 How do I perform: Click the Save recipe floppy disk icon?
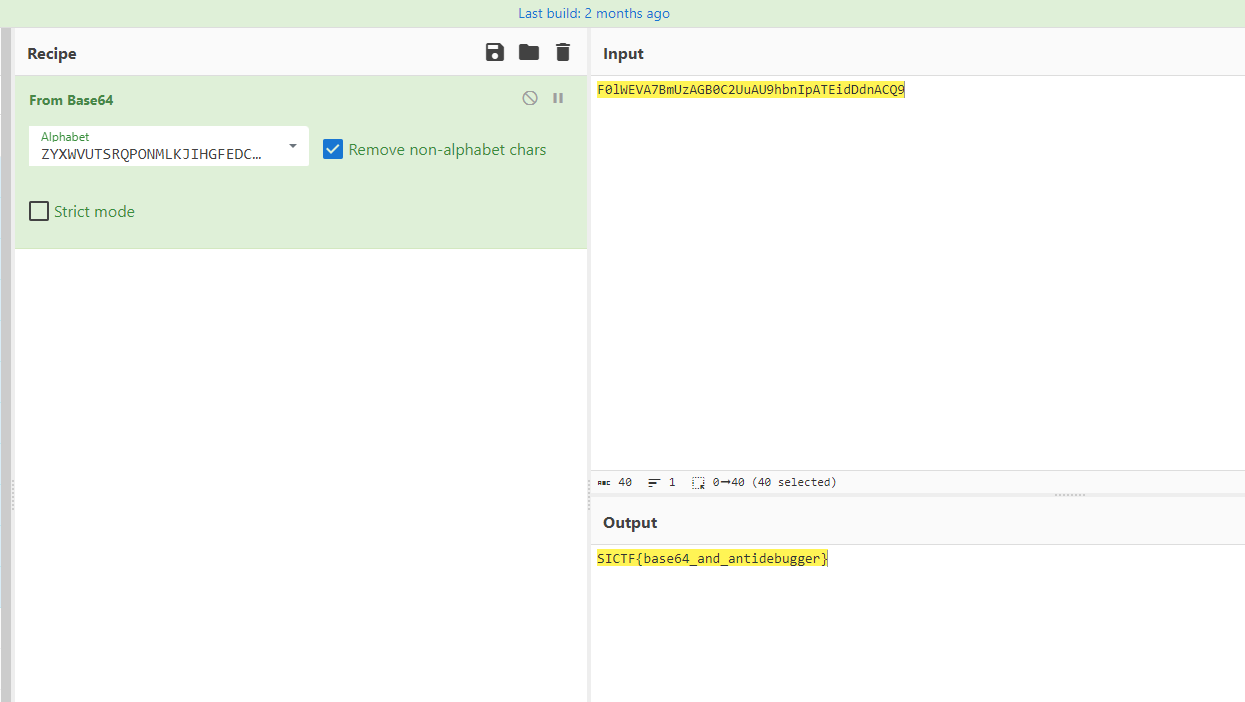click(495, 53)
